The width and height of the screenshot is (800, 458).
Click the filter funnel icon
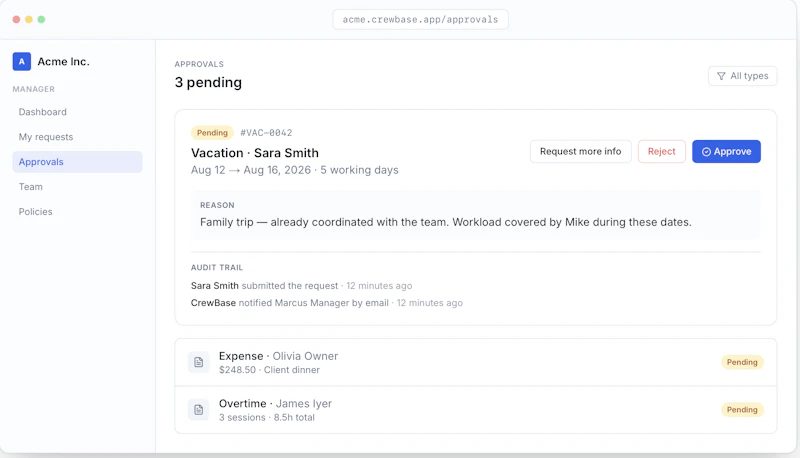pyautogui.click(x=721, y=76)
